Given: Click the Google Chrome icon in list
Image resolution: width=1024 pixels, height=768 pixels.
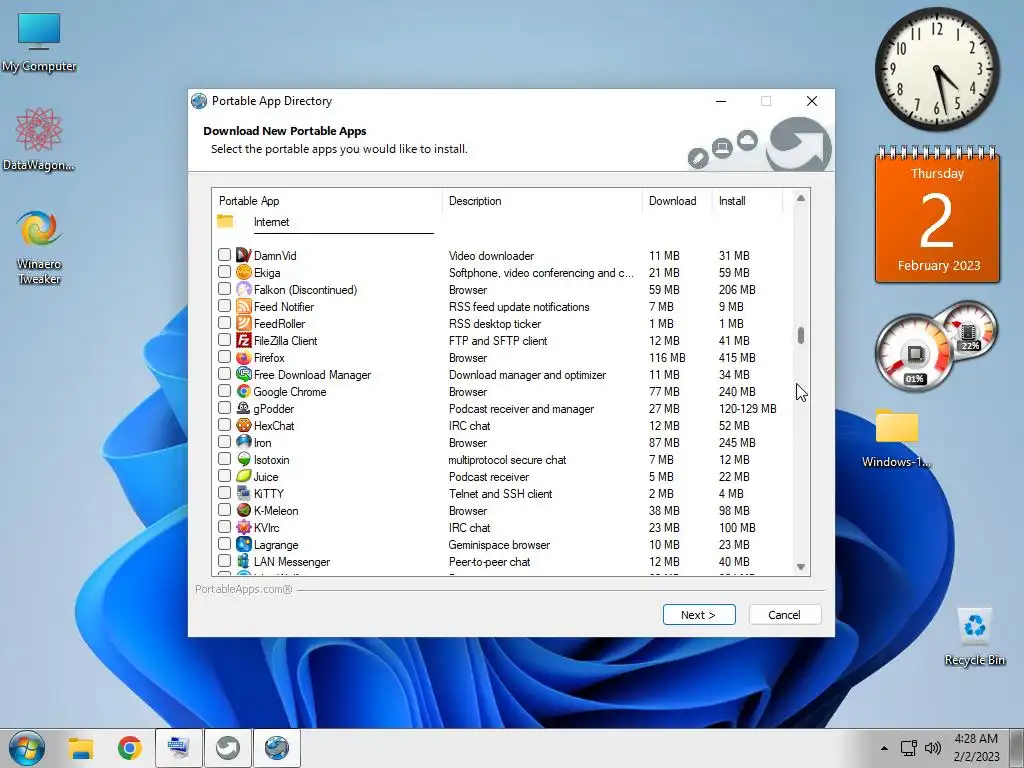Looking at the screenshot, I should (244, 391).
